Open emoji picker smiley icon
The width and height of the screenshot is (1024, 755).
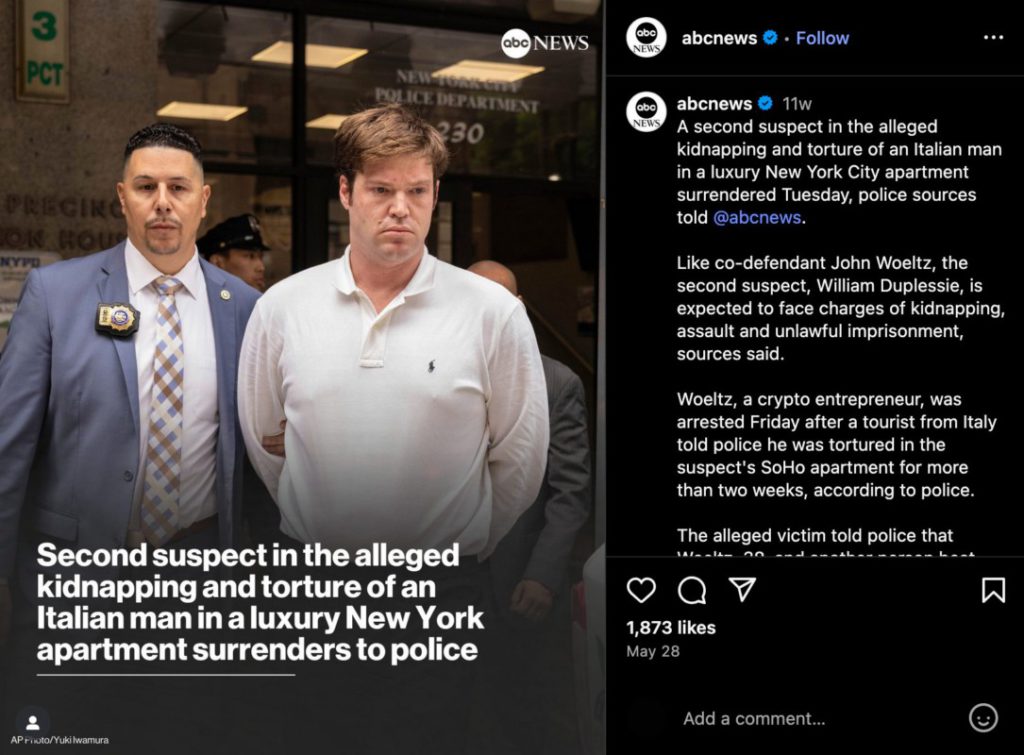point(983,718)
